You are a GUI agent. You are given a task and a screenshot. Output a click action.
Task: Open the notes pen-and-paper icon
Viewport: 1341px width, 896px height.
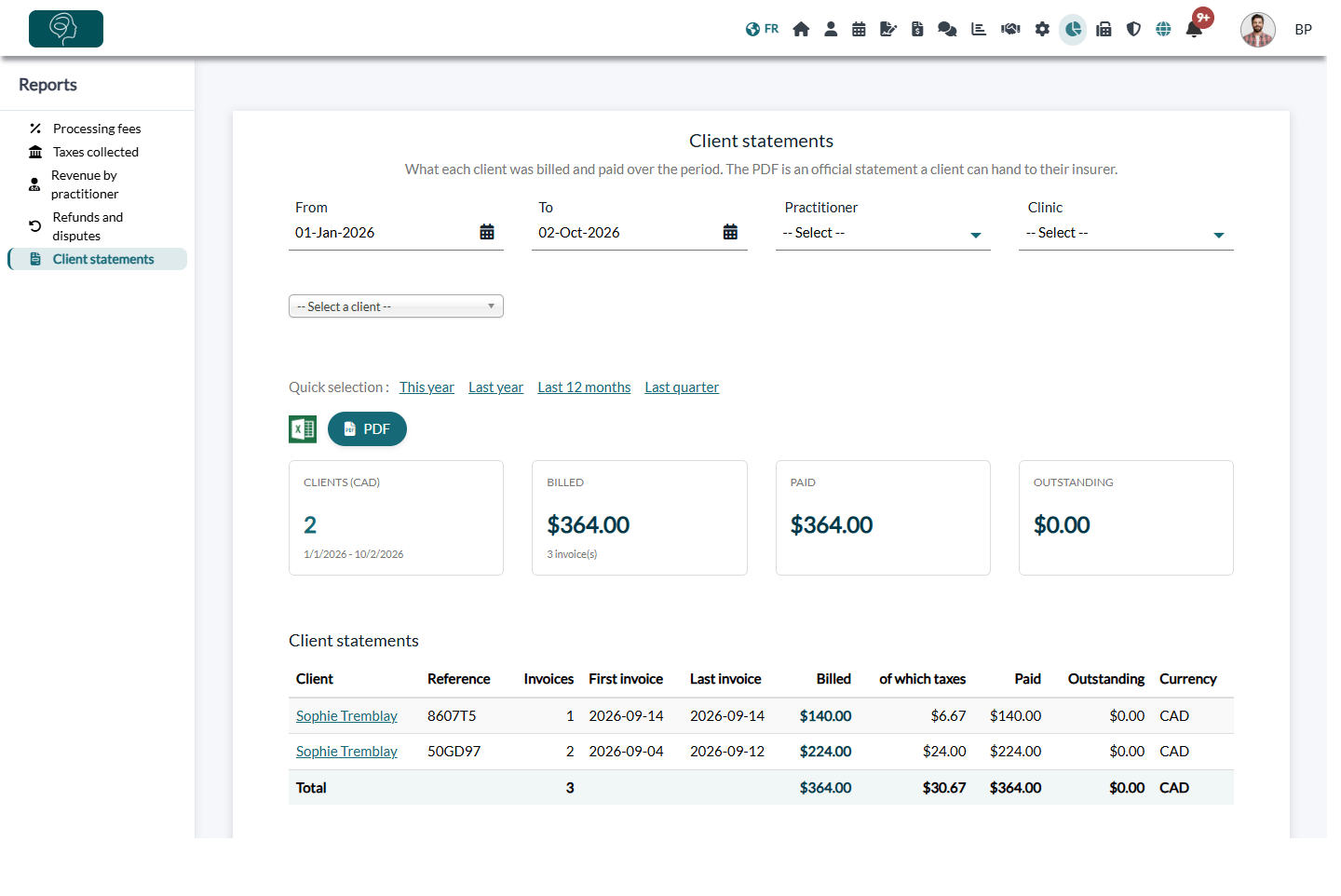[x=888, y=29]
